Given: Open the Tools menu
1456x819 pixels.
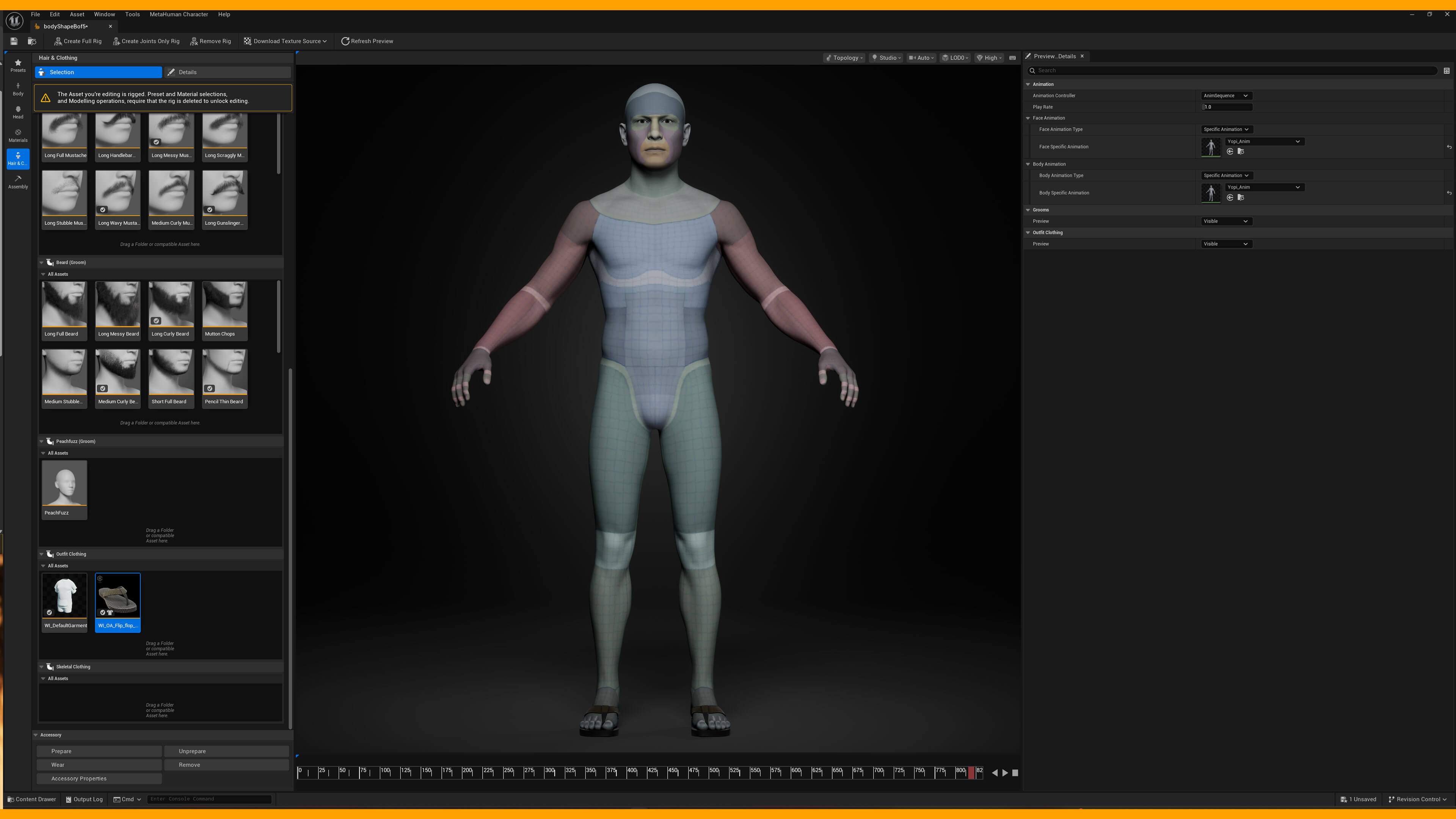Looking at the screenshot, I should point(132,15).
